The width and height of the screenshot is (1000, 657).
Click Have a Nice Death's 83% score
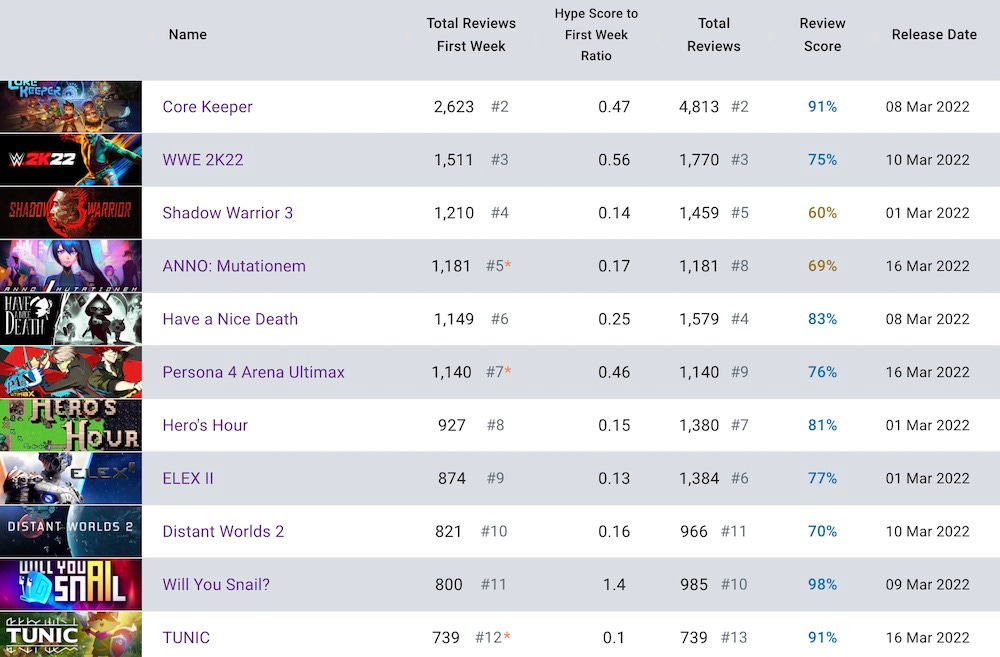823,319
